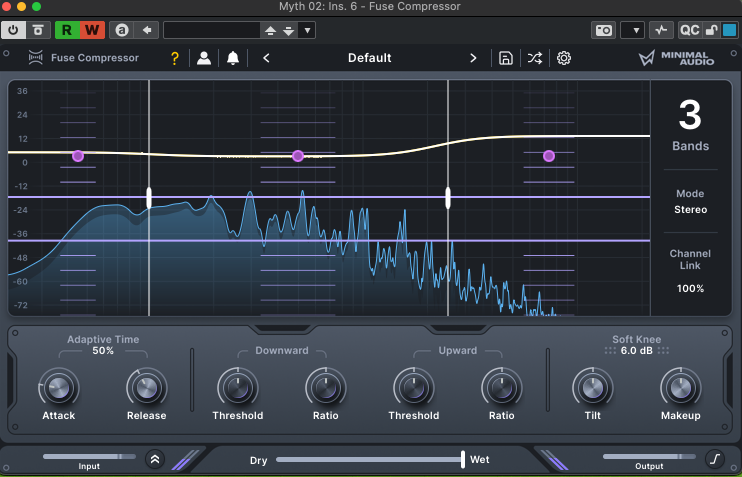Expand the Upward section tab notch
This screenshot has height=477, width=742.
(x=459, y=328)
